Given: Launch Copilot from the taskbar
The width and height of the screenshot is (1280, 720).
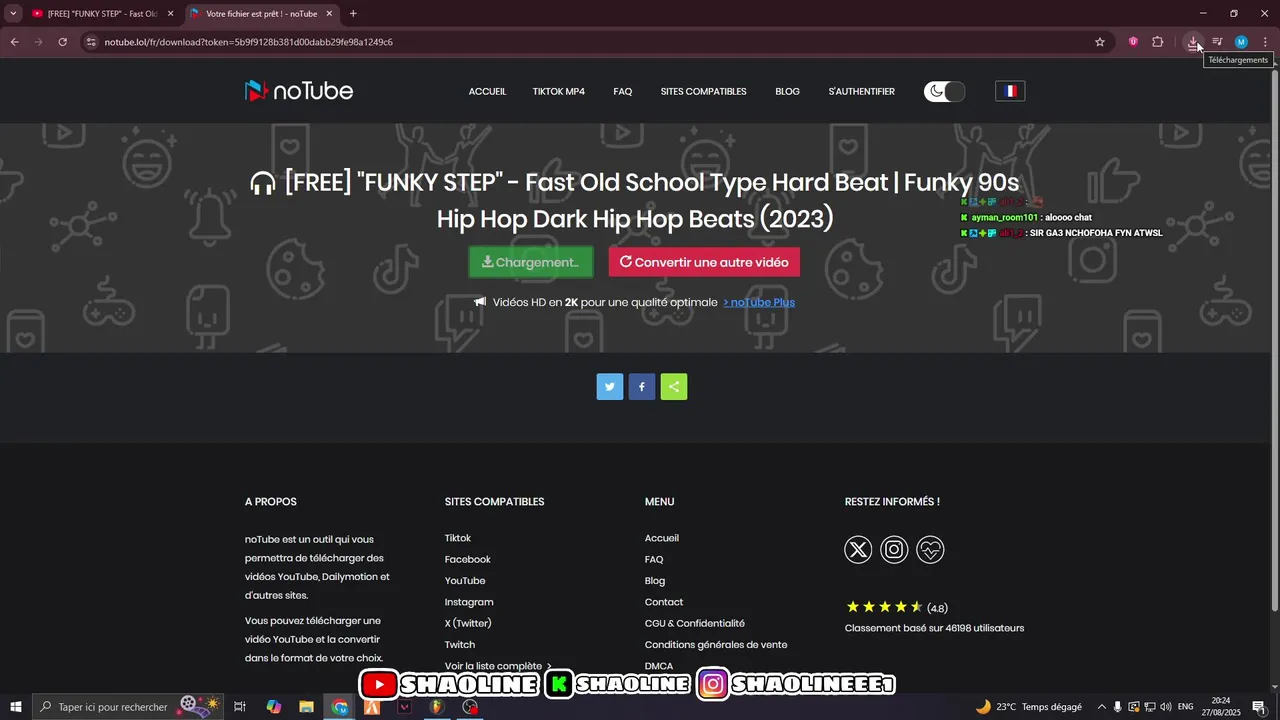Looking at the screenshot, I should pyautogui.click(x=274, y=707).
